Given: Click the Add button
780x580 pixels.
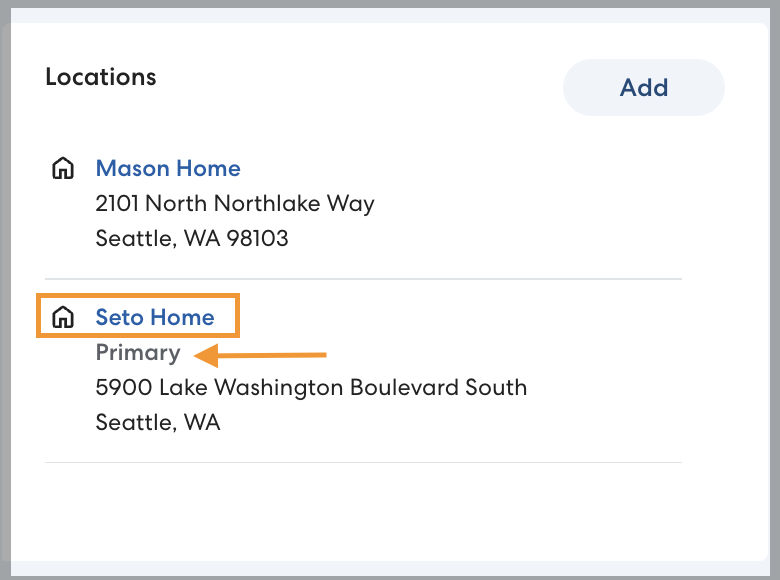Looking at the screenshot, I should pyautogui.click(x=643, y=88).
